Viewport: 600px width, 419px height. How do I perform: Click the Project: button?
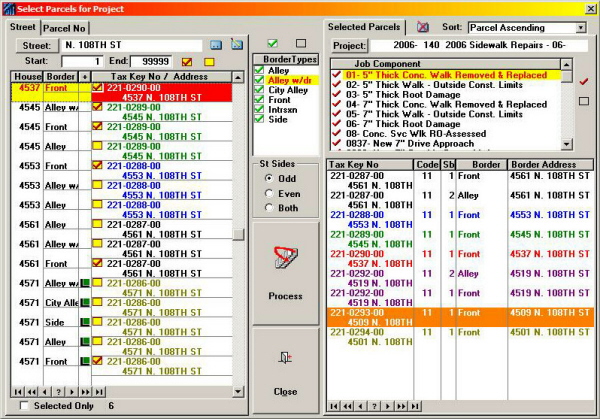pos(349,46)
